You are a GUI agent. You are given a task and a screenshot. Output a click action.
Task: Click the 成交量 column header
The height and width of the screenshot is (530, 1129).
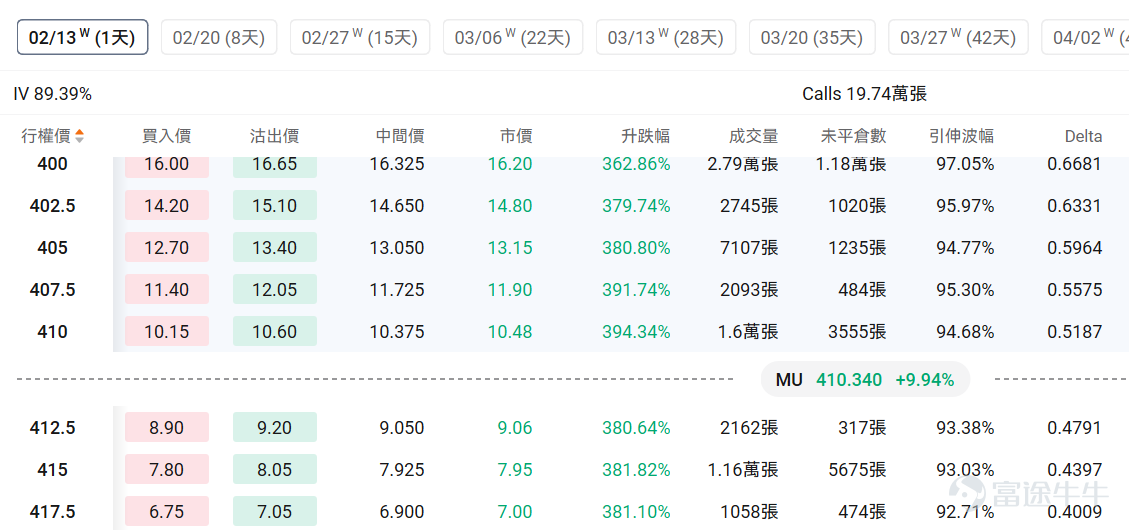pos(754,135)
